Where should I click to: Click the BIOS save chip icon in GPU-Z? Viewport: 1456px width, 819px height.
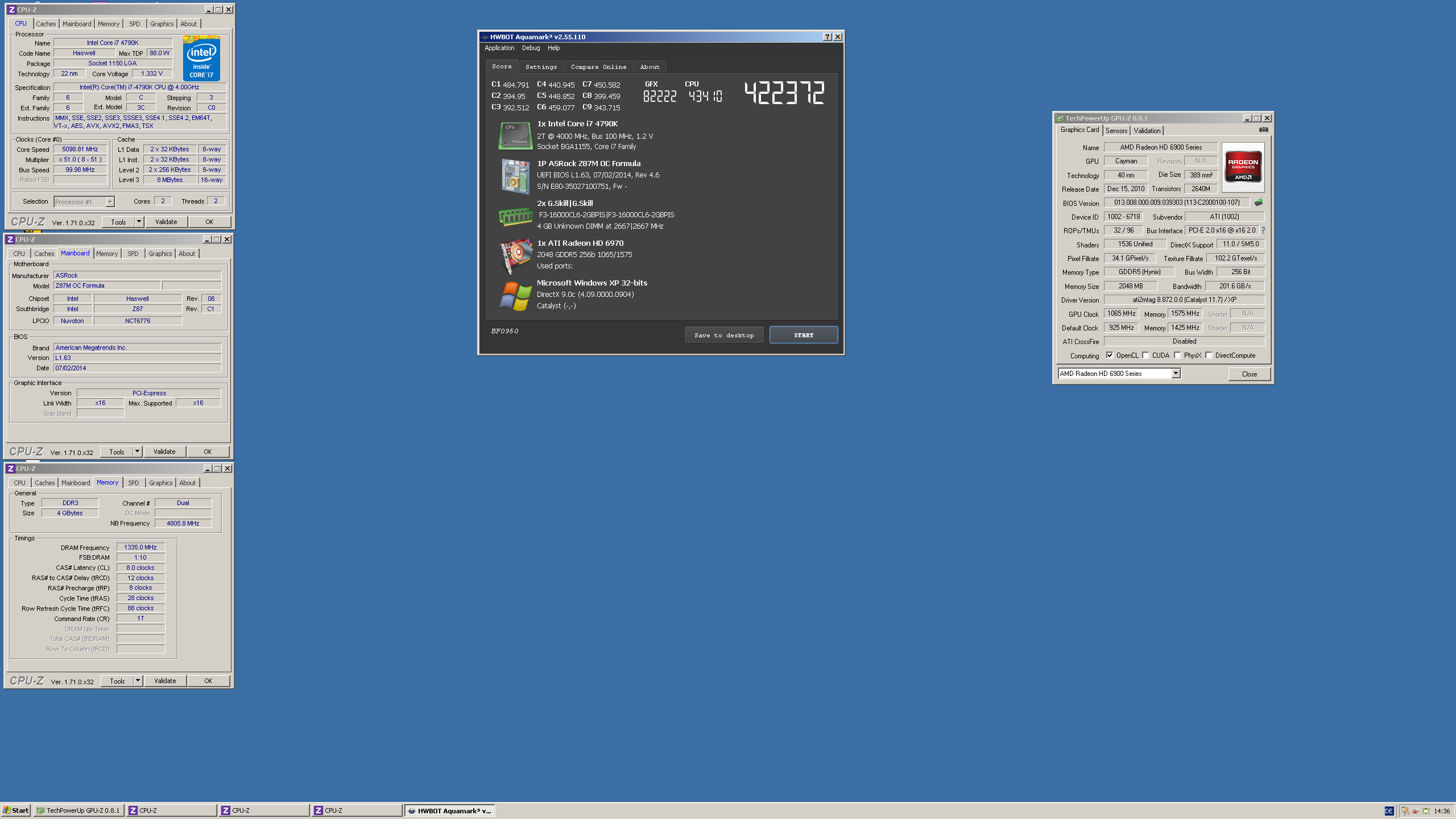(1258, 202)
